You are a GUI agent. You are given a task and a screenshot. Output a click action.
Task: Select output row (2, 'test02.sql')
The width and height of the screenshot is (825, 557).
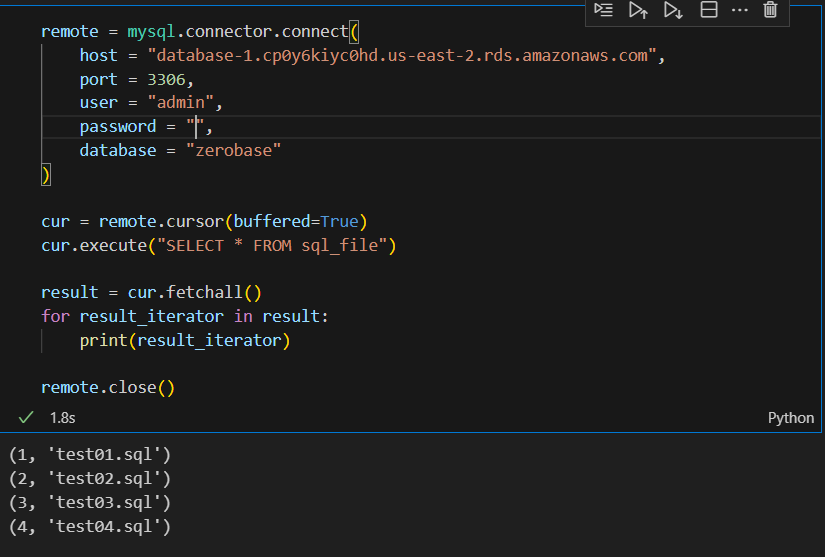click(x=90, y=479)
